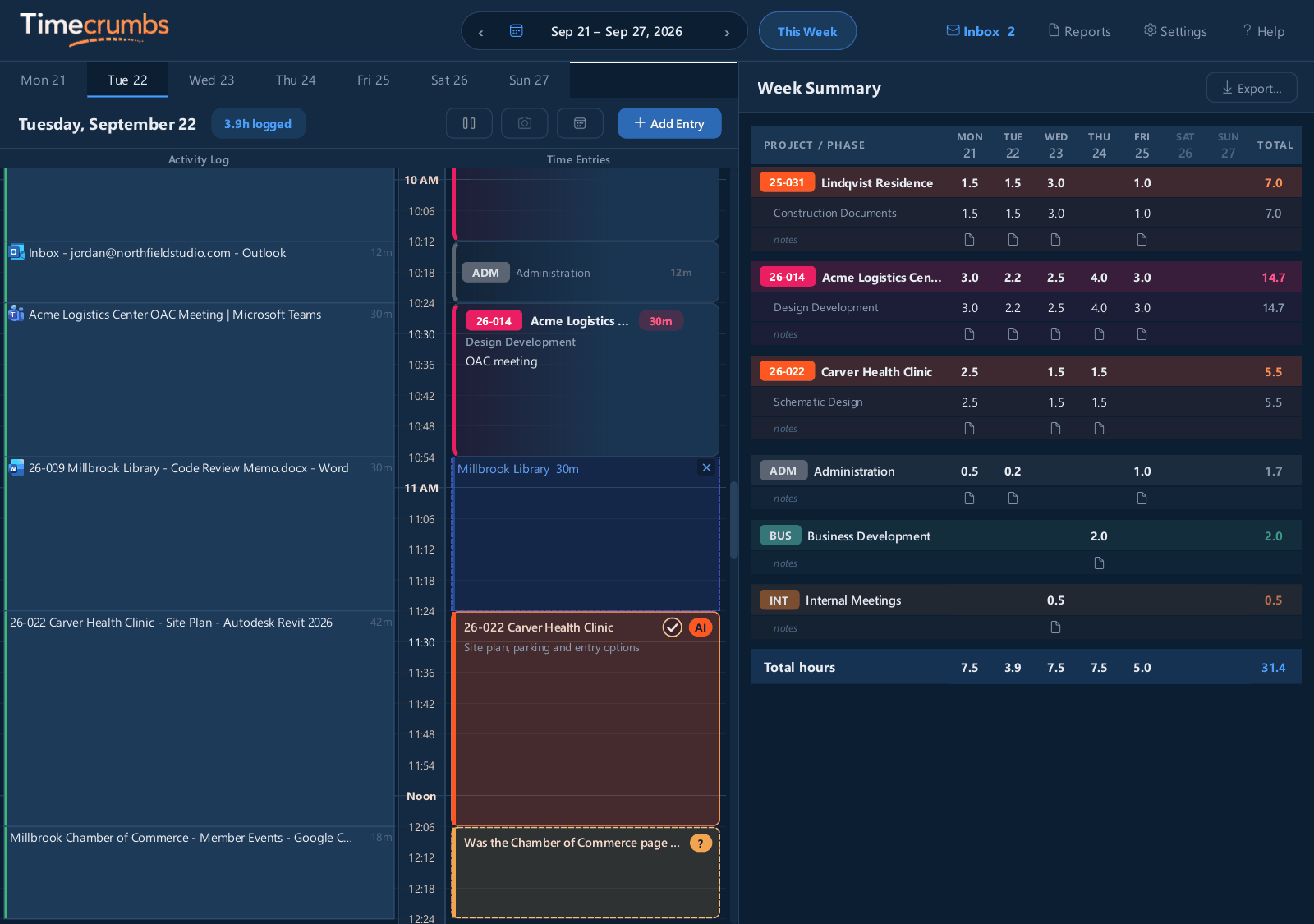Select the Word Code Review Memo activity
The width and height of the screenshot is (1314, 924).
(x=200, y=534)
